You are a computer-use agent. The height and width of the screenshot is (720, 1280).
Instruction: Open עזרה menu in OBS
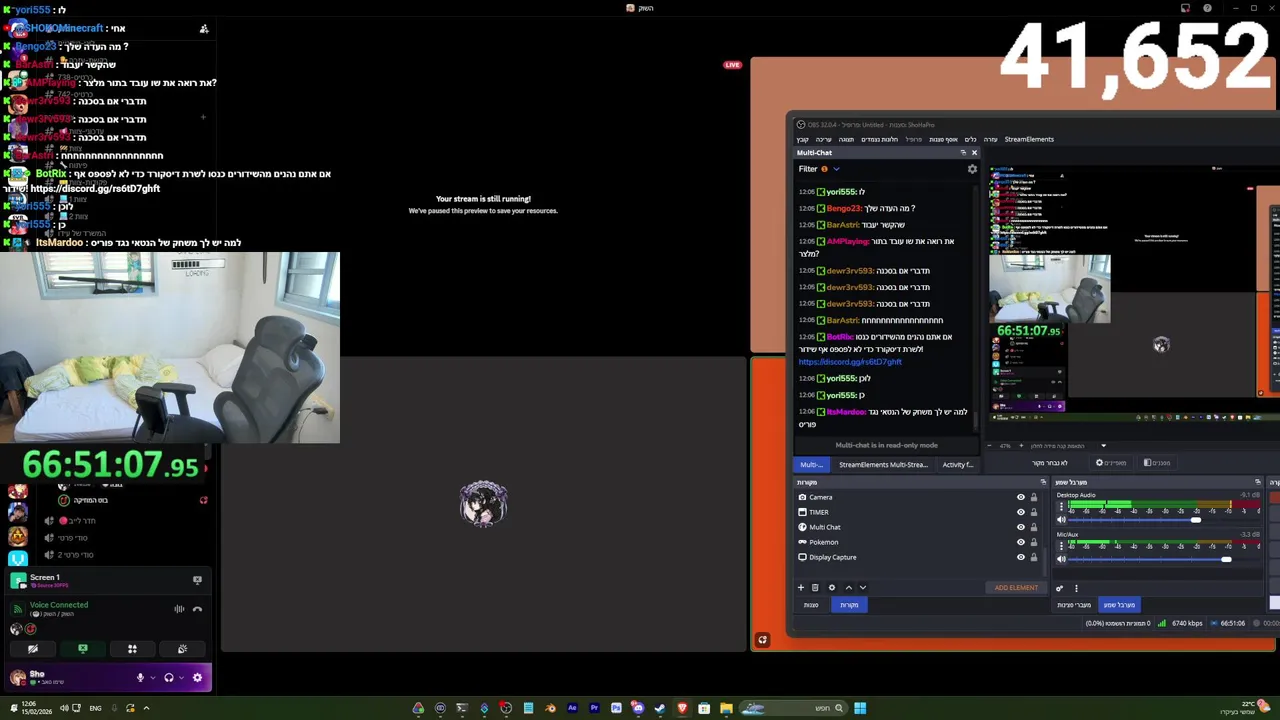(x=990, y=139)
